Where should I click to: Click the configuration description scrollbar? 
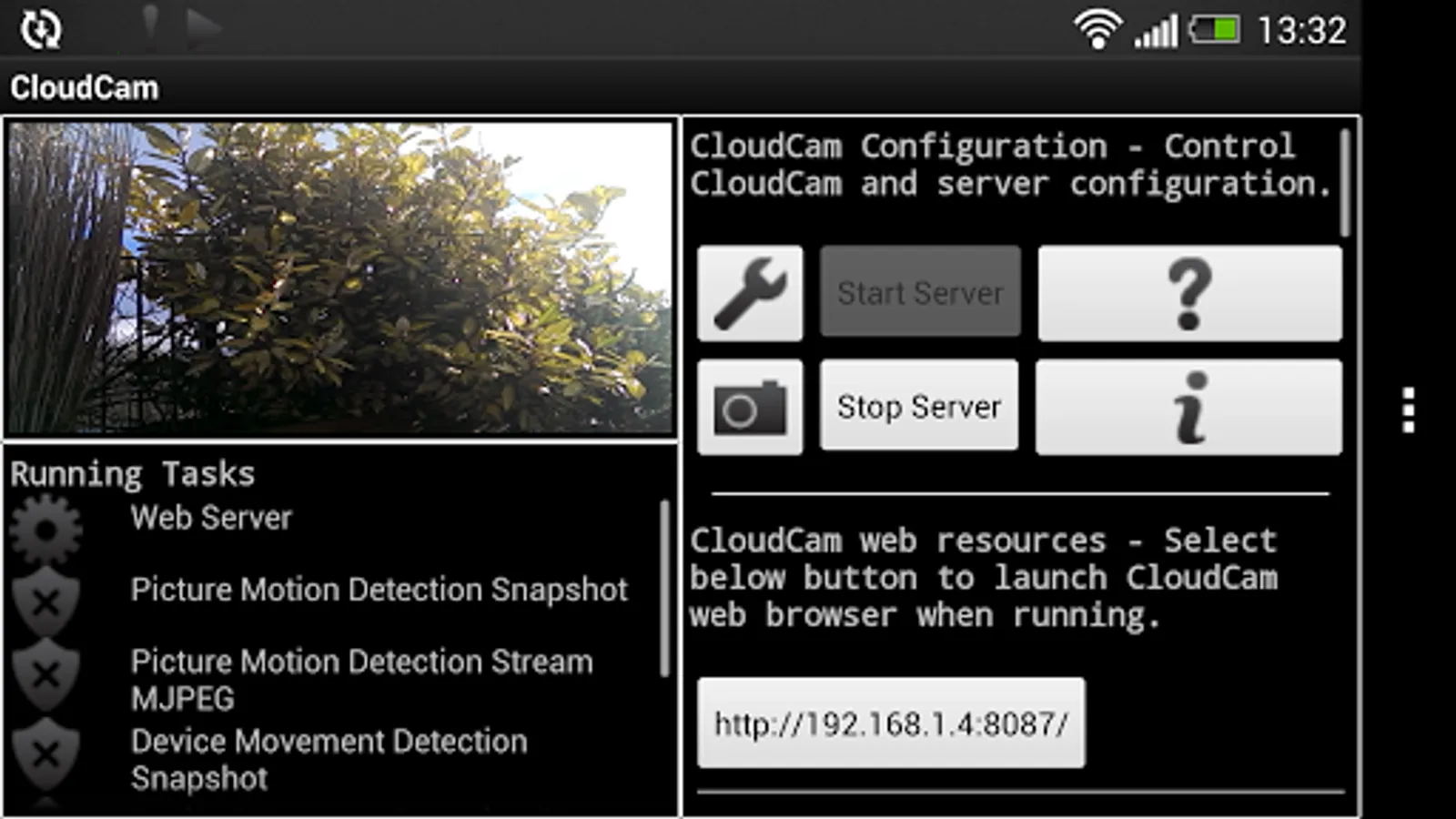pos(1345,182)
